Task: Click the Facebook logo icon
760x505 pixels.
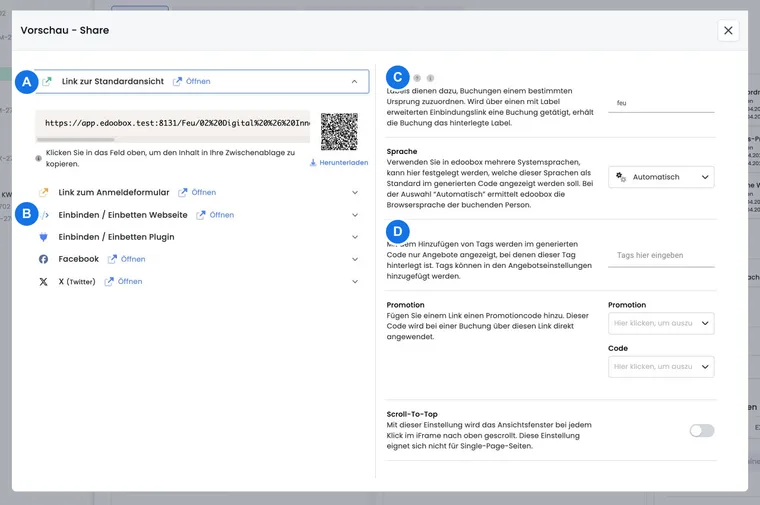Action: [44, 259]
